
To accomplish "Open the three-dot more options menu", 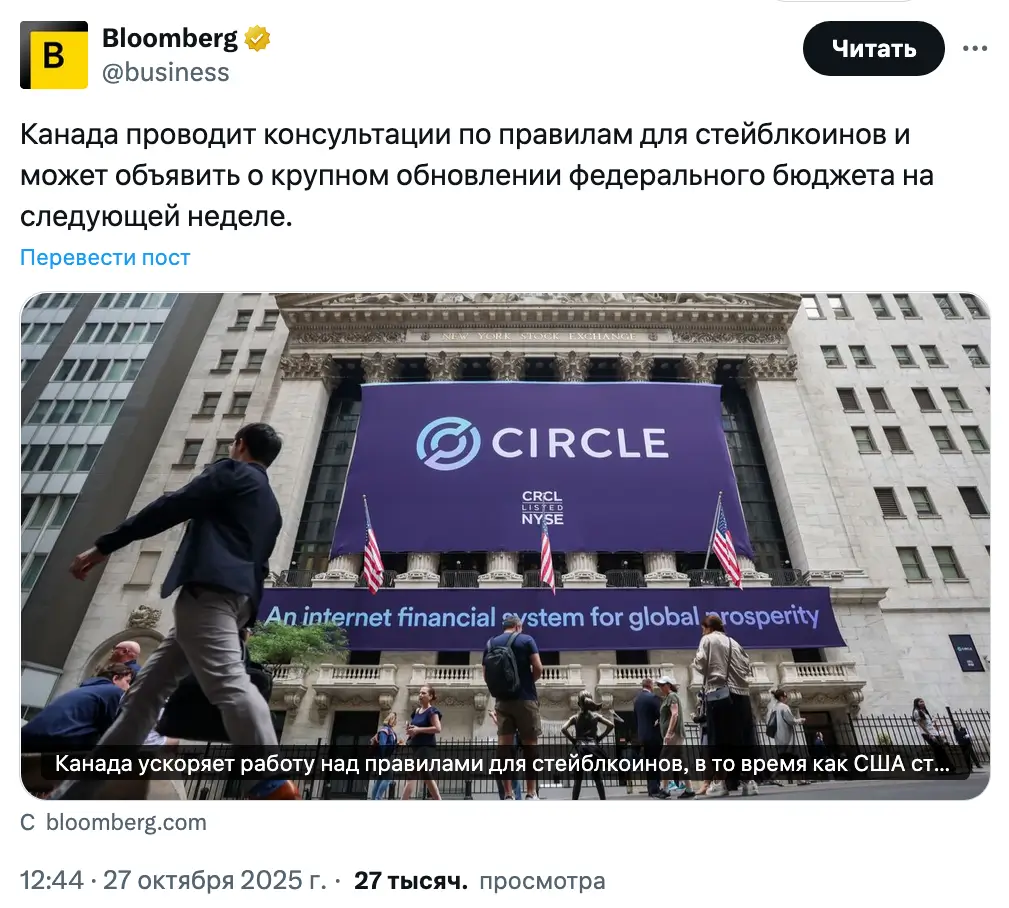I will (975, 48).
